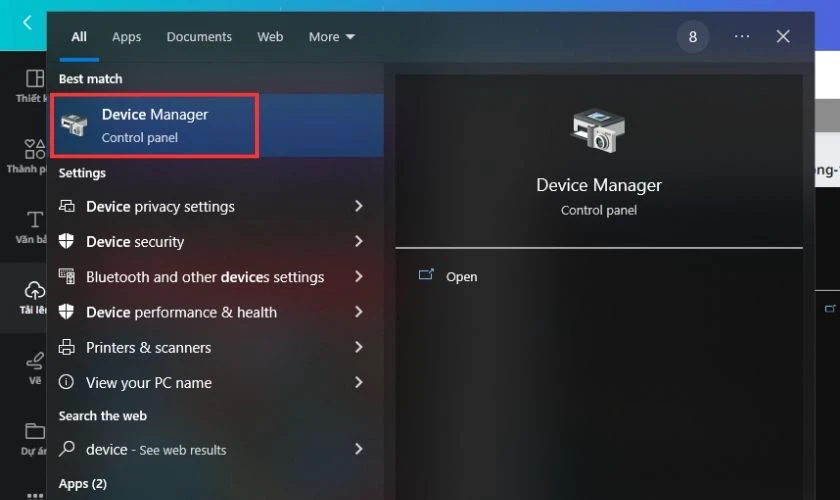
Task: Switch to the Apps tab
Action: click(126, 36)
